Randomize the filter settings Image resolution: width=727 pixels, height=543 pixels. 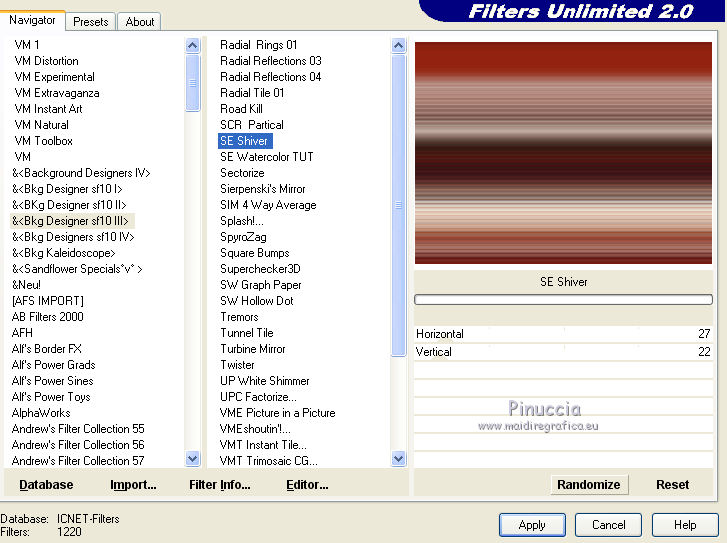click(x=589, y=485)
